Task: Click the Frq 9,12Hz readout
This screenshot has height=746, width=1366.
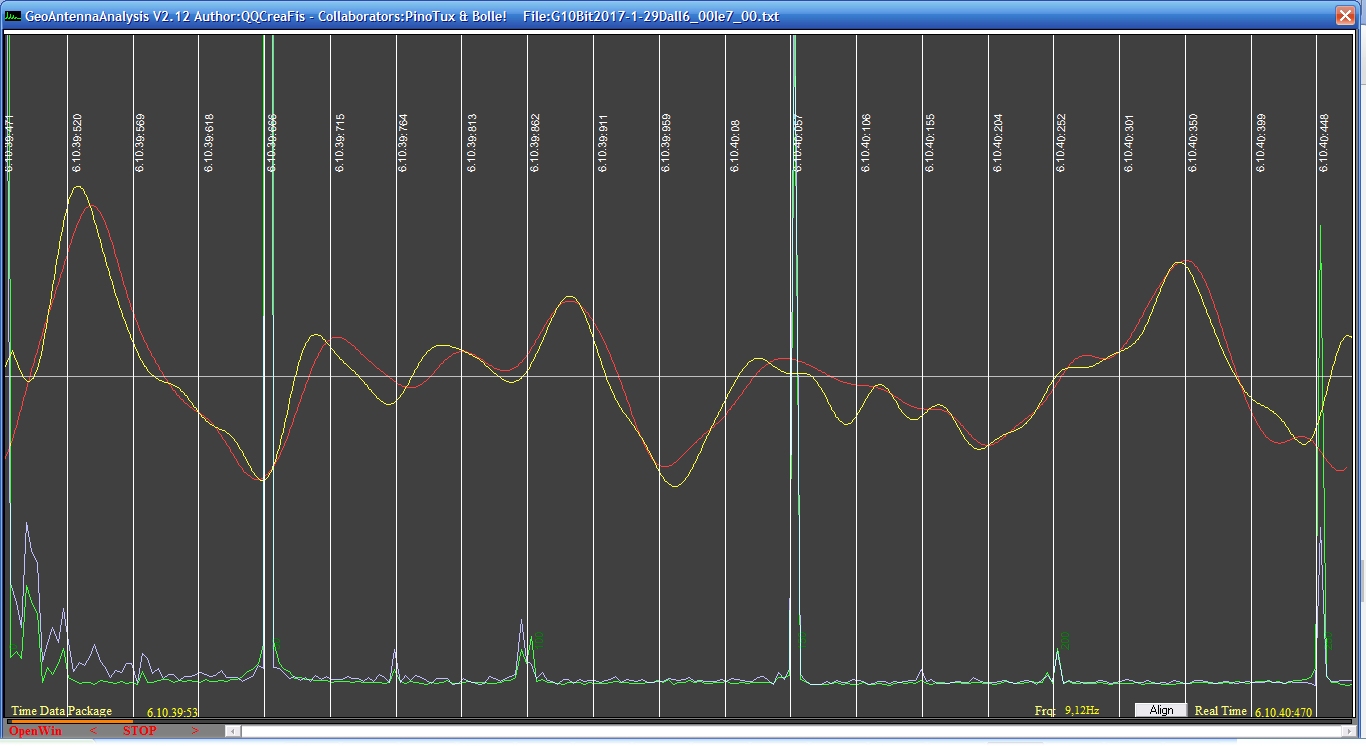Action: (1067, 710)
